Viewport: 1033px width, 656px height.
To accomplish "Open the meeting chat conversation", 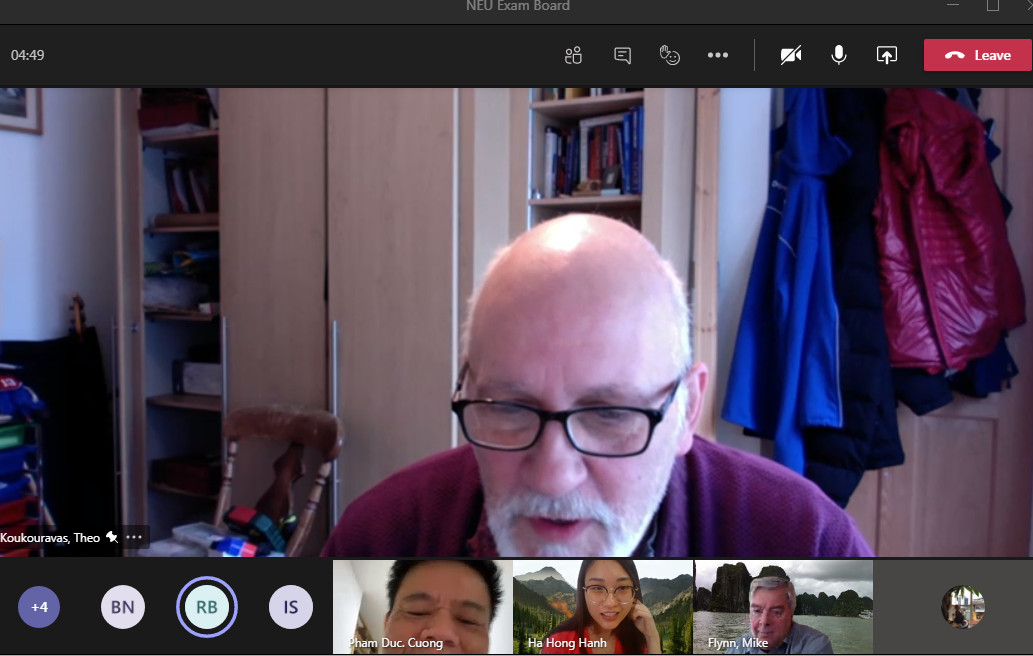I will (x=622, y=55).
